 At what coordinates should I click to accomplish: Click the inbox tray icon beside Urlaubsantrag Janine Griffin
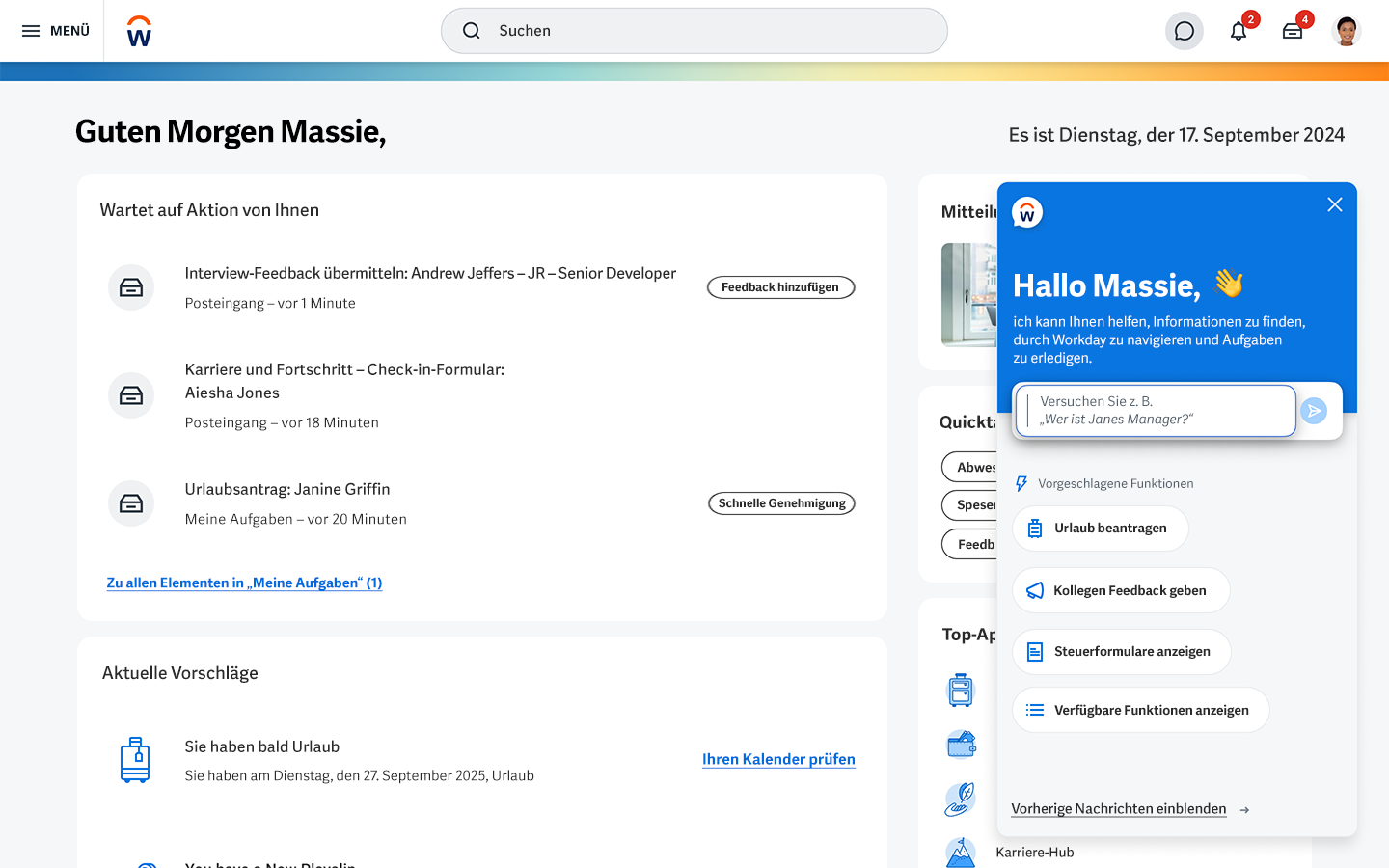point(131,503)
